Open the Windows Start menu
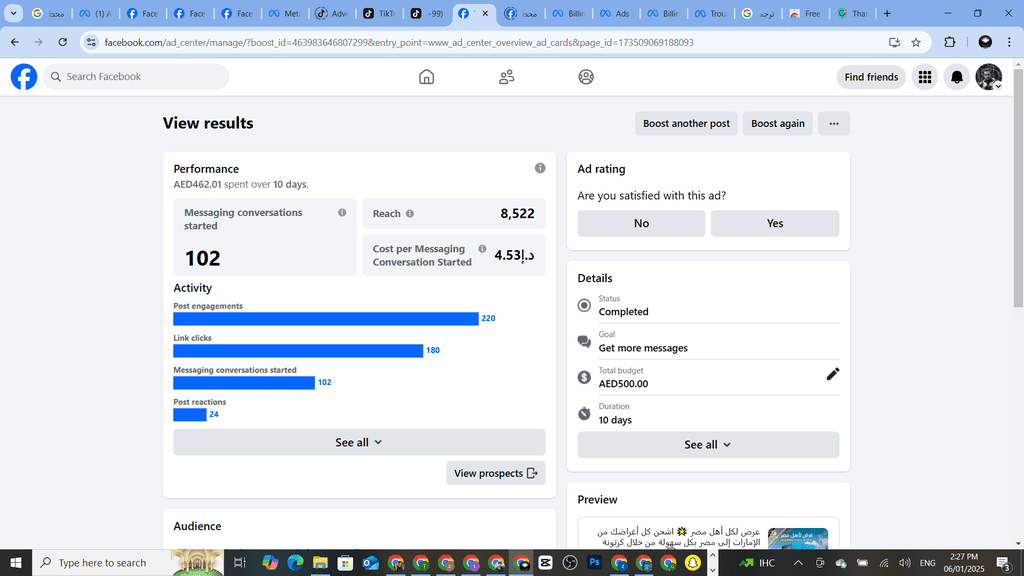The height and width of the screenshot is (576, 1024). tap(16, 562)
